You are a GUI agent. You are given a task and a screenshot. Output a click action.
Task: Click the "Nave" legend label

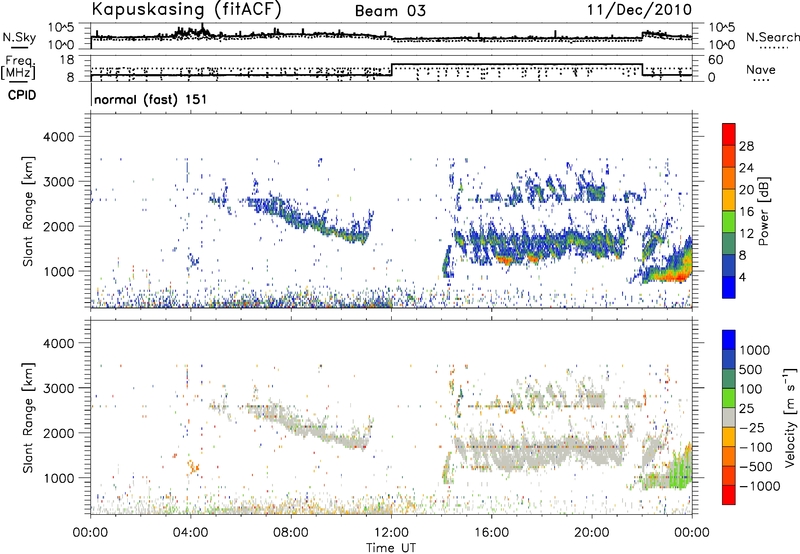[x=761, y=70]
